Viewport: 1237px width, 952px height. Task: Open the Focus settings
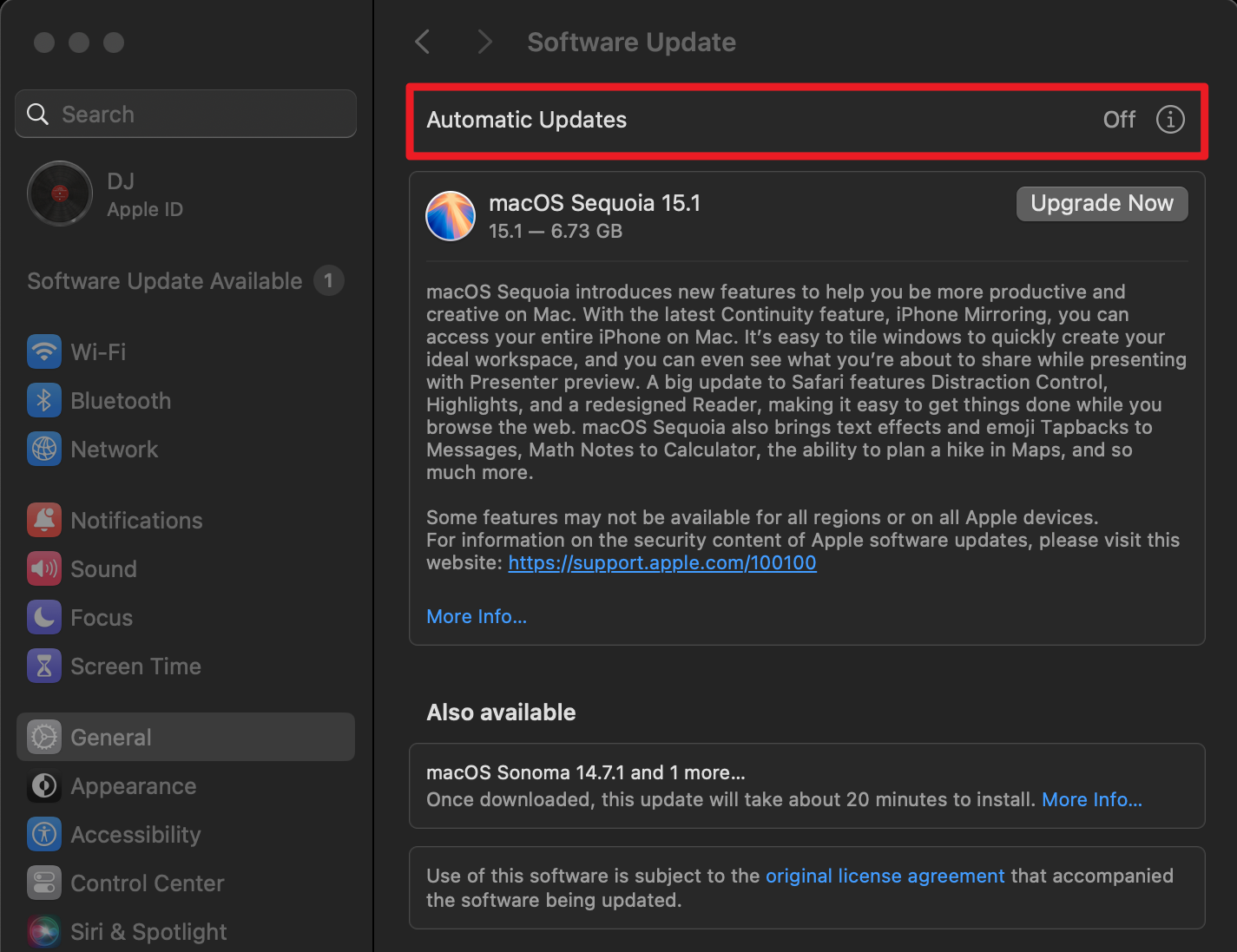186,617
